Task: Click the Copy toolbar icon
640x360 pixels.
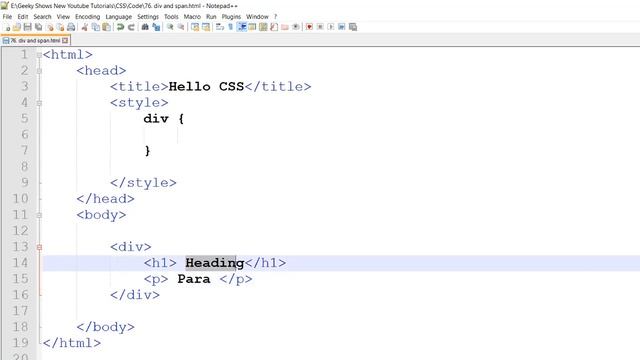Action: (96, 27)
